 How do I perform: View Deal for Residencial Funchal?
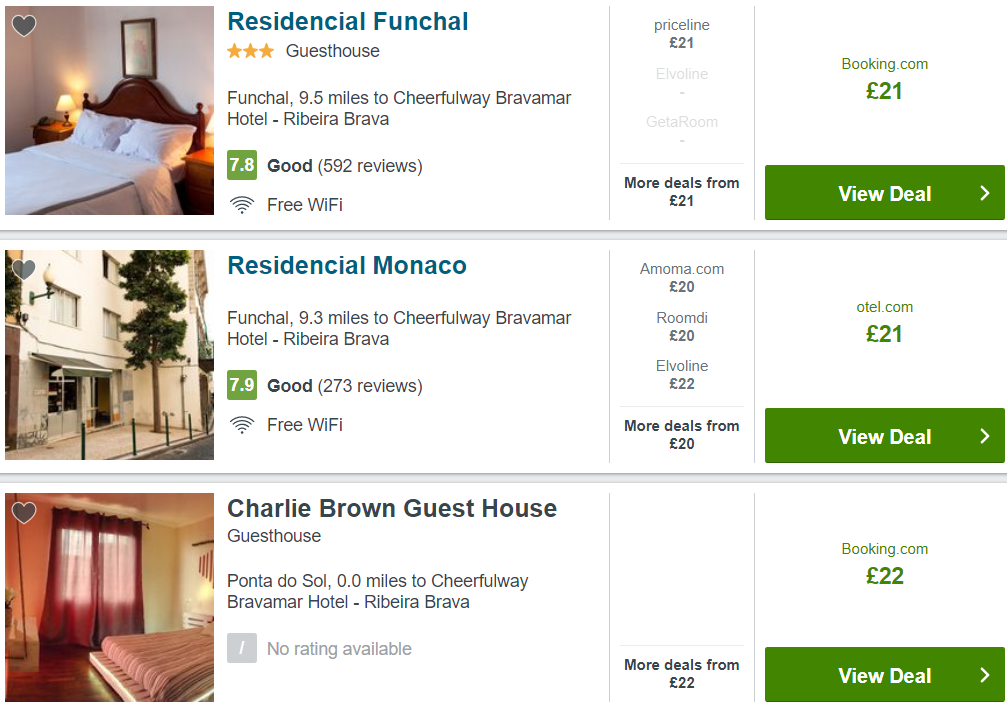(884, 193)
